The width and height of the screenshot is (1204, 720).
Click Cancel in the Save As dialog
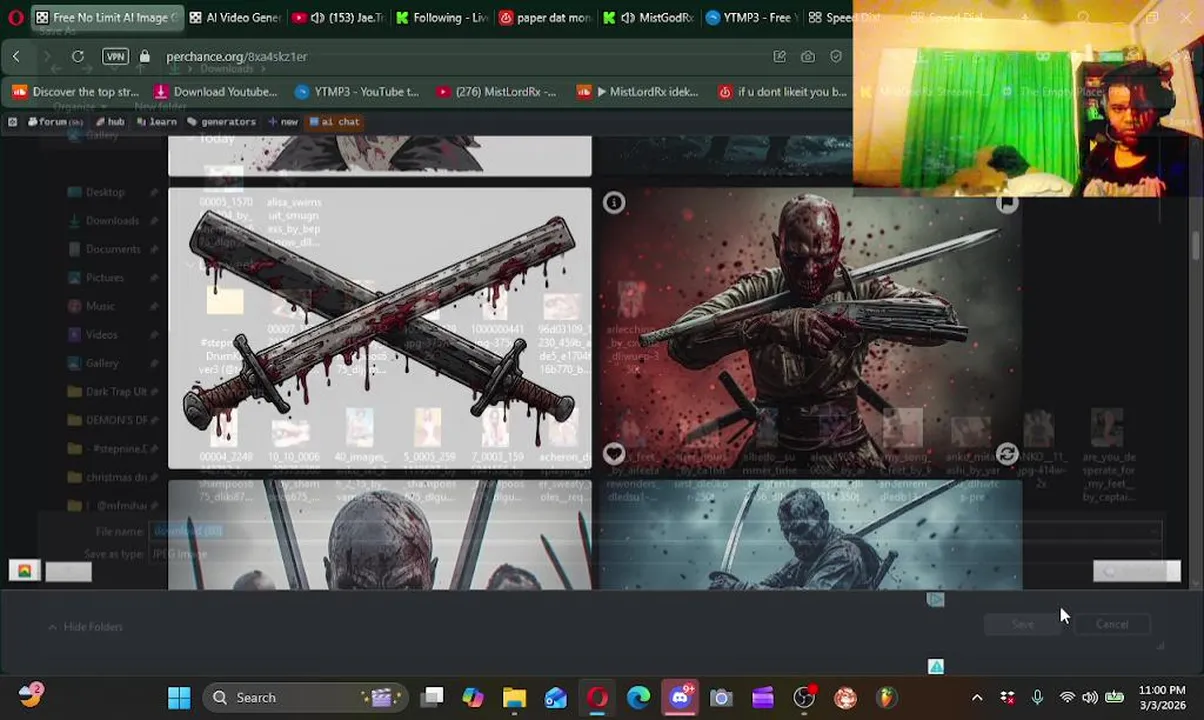(x=1112, y=624)
